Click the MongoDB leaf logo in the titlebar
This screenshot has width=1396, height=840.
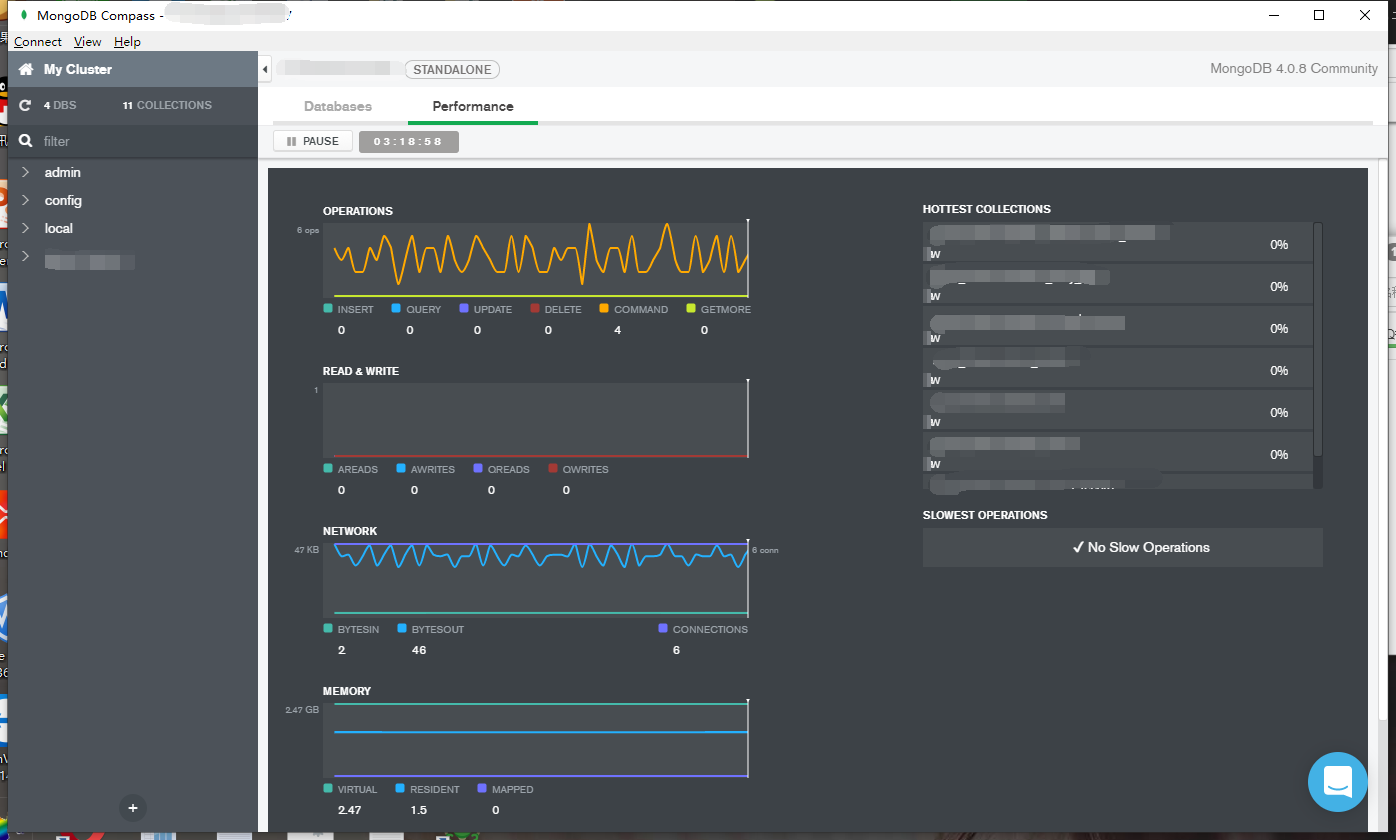[x=22, y=14]
